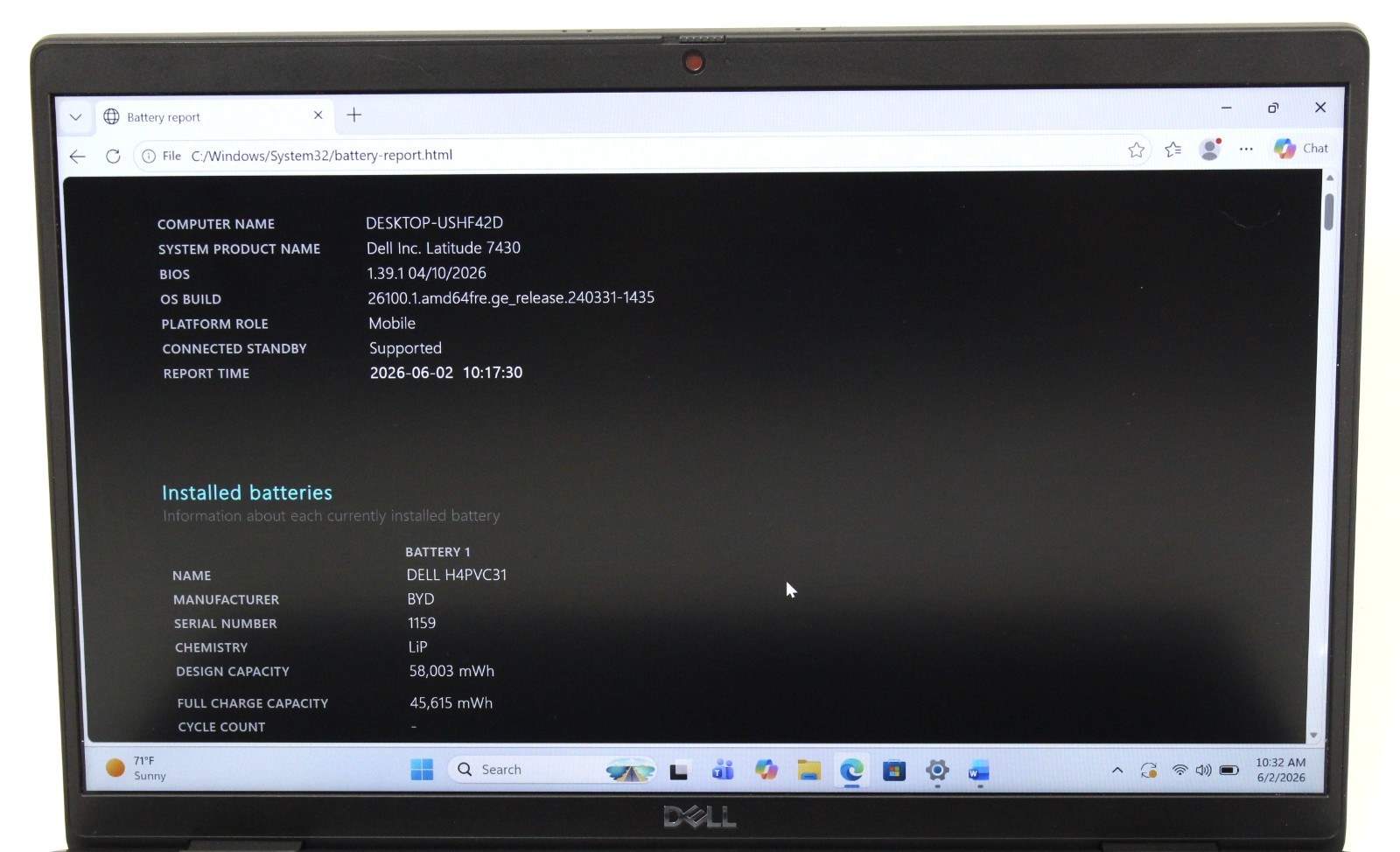1400x852 pixels.
Task: Open Task View on the taskbar
Action: coord(679,771)
